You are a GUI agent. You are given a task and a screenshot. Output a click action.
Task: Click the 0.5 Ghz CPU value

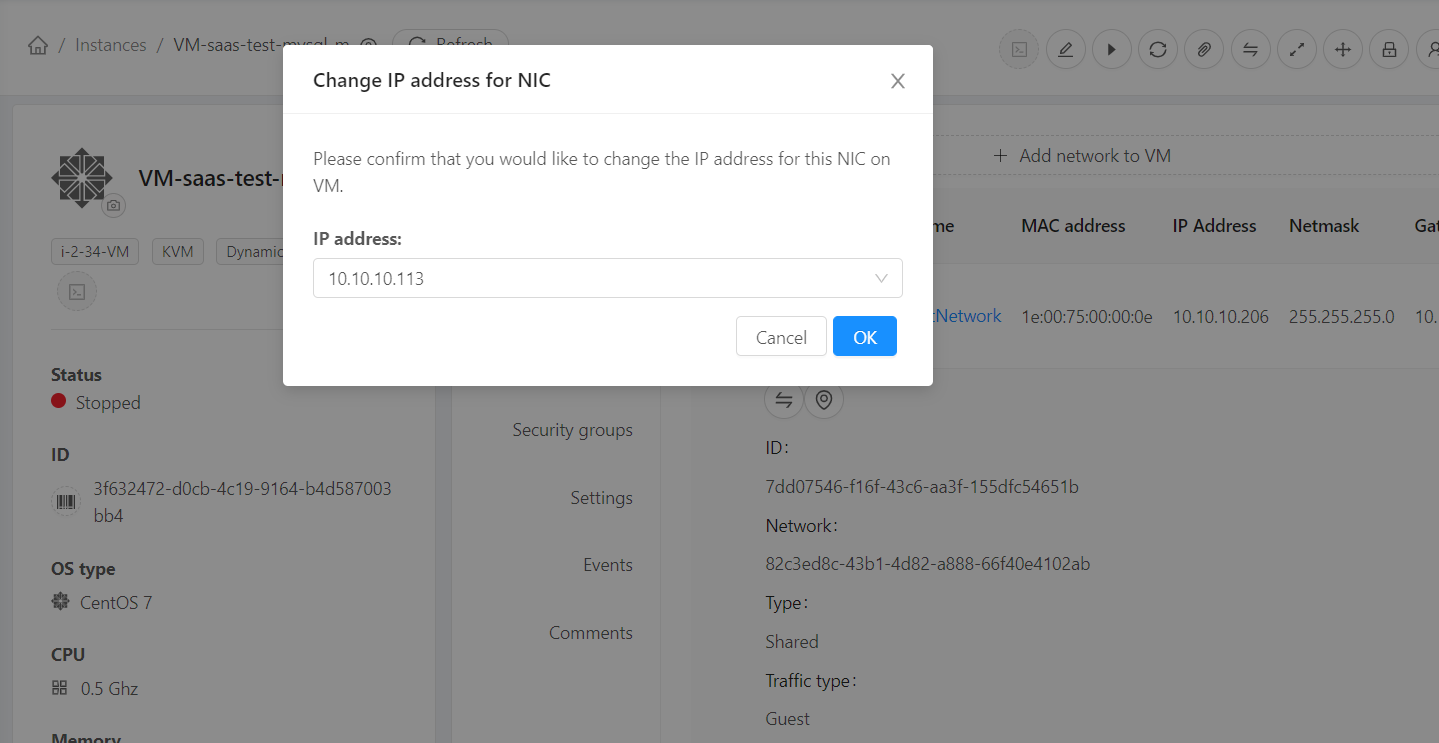click(x=109, y=689)
